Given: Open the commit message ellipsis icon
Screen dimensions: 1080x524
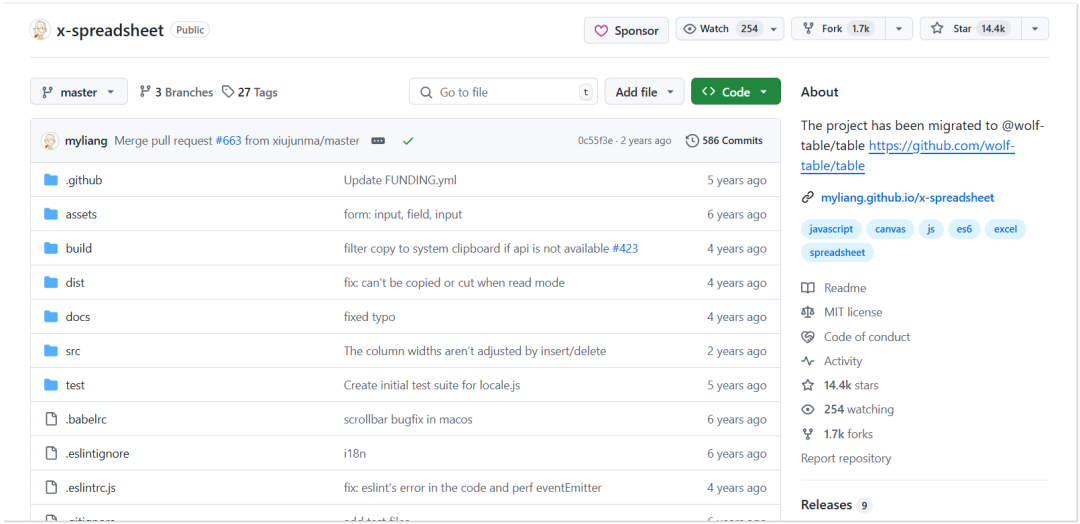Looking at the screenshot, I should [x=378, y=141].
